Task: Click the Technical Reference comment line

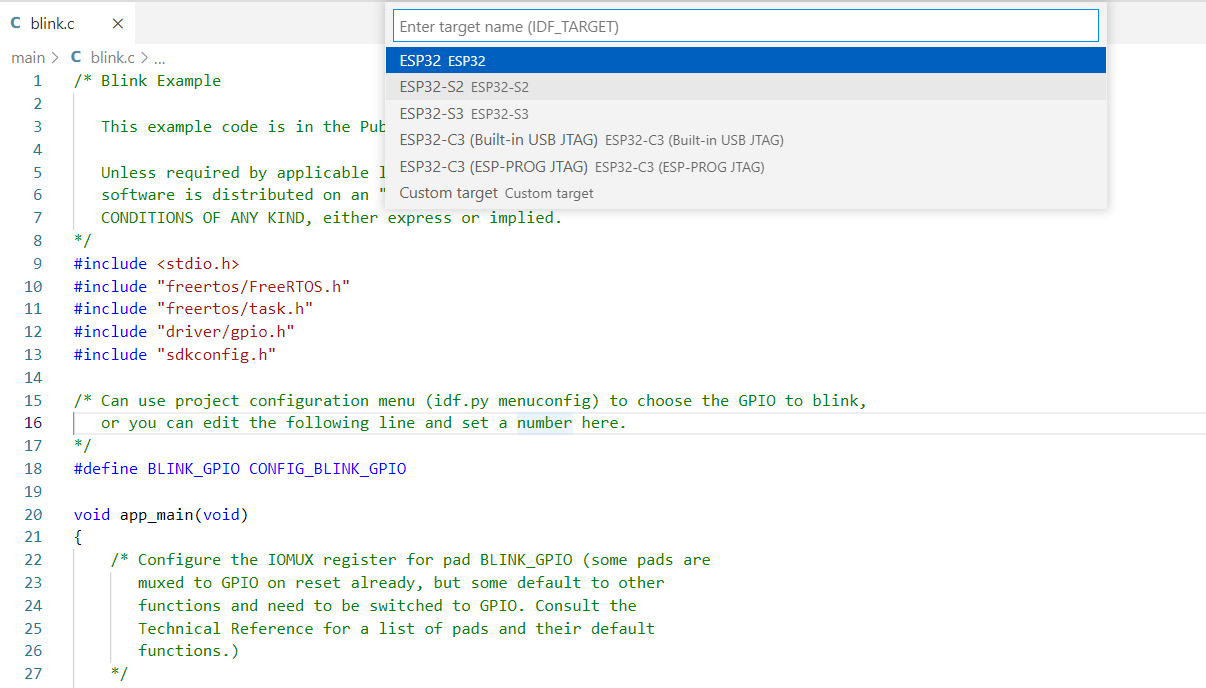Action: (396, 629)
